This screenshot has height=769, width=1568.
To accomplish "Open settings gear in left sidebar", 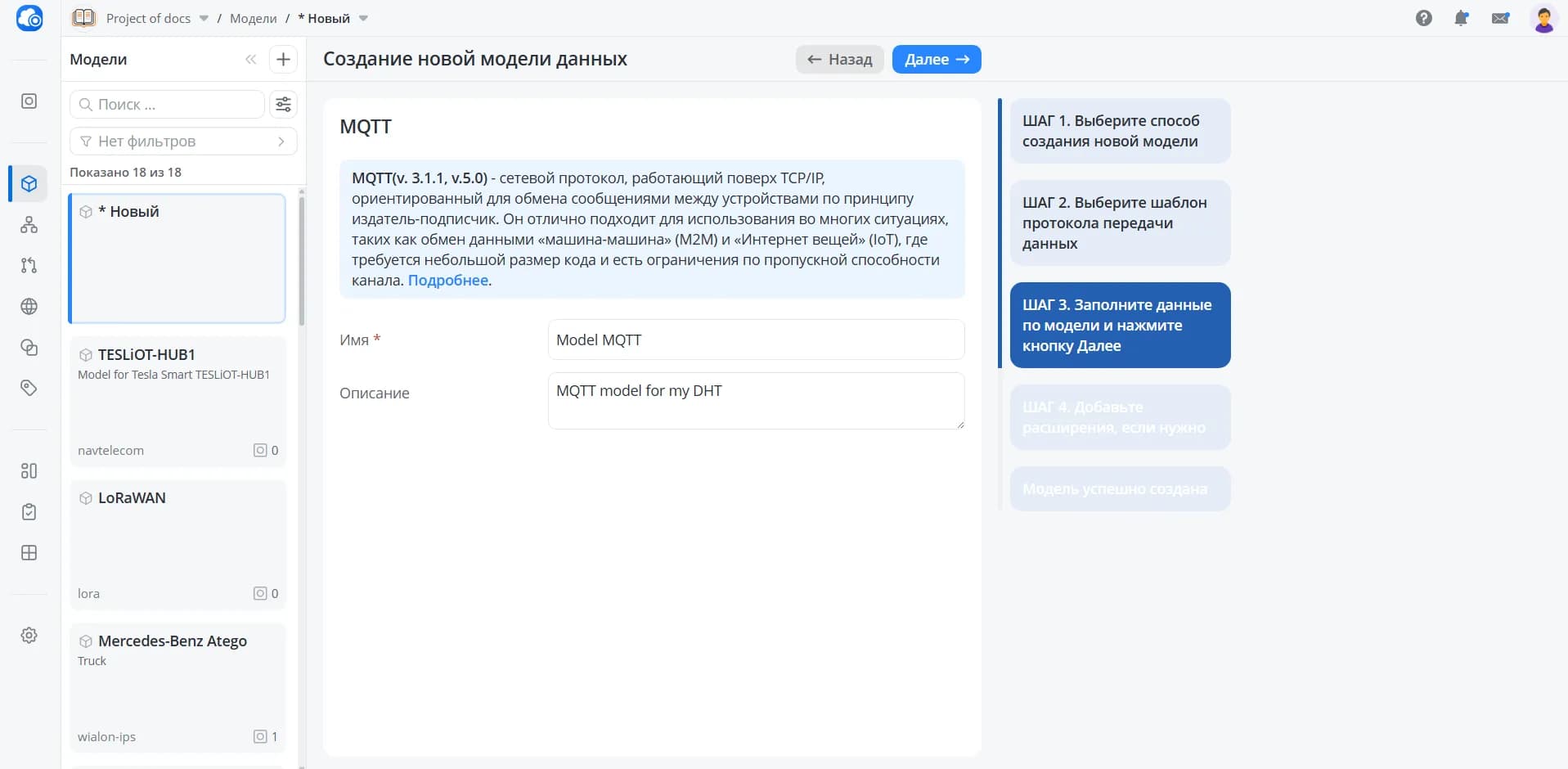I will 29,636.
